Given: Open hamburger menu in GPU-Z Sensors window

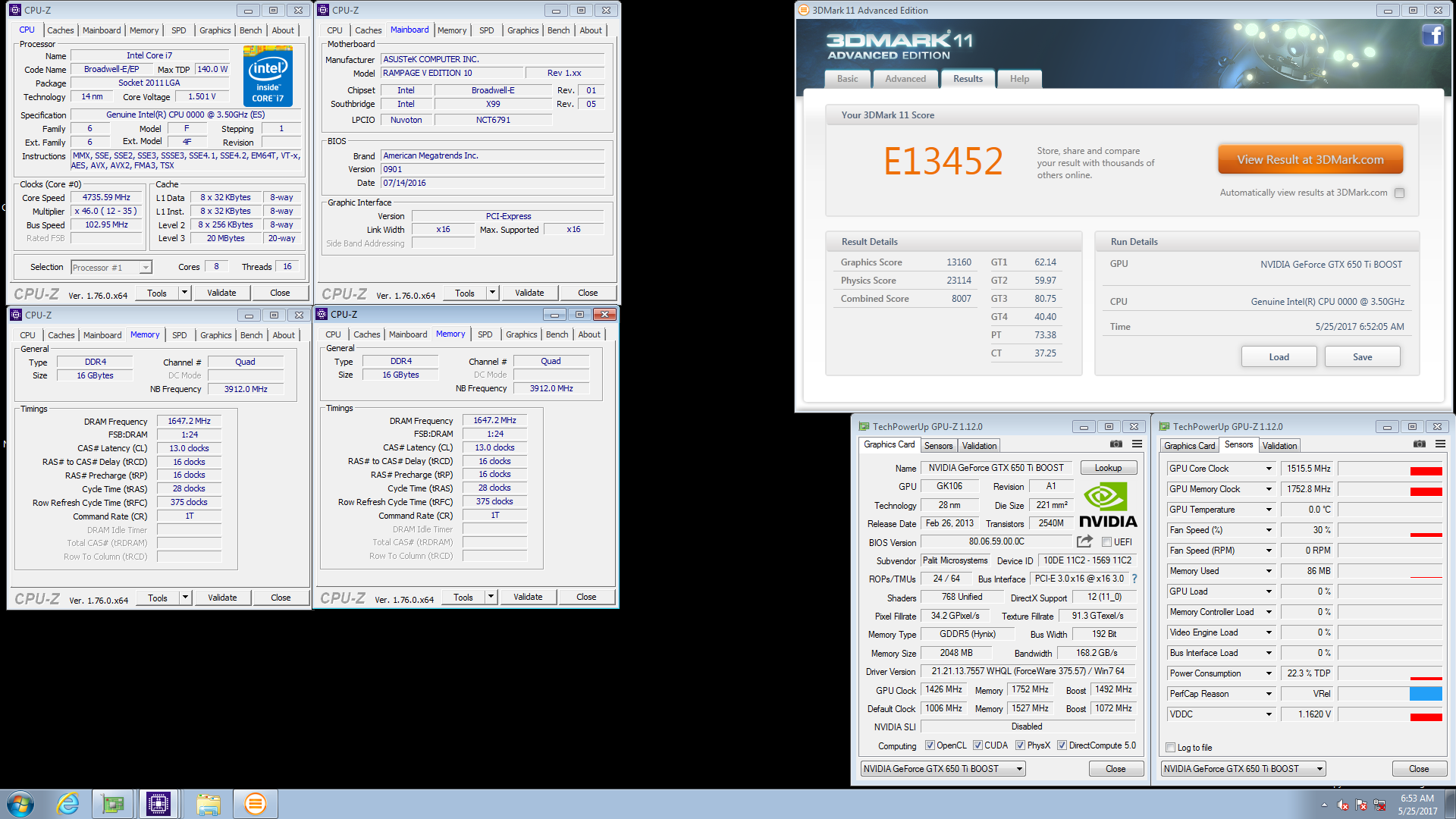Looking at the screenshot, I should (x=1440, y=444).
